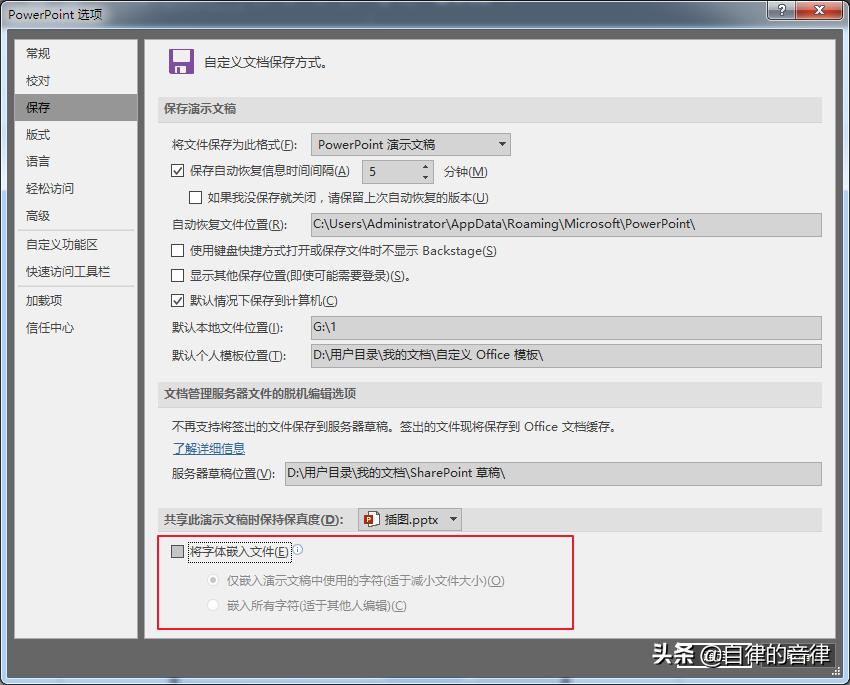This screenshot has width=850, height=685.
Task: Click the 自动恢复文件位置 path field
Action: point(566,224)
